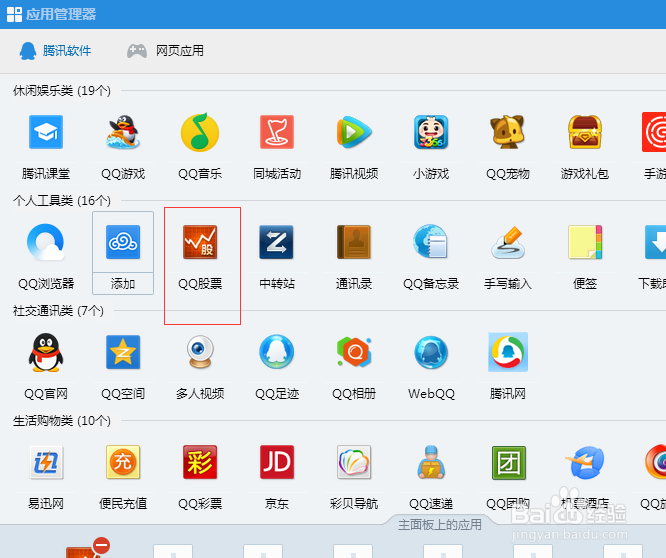Start 多人视频 webcam icon

[200, 352]
